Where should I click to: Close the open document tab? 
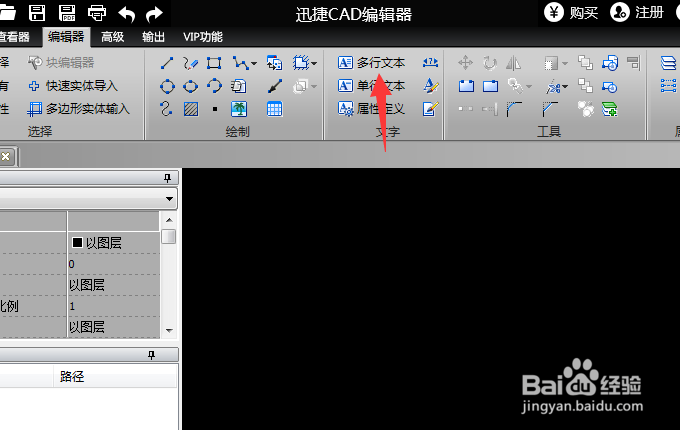coord(6,156)
